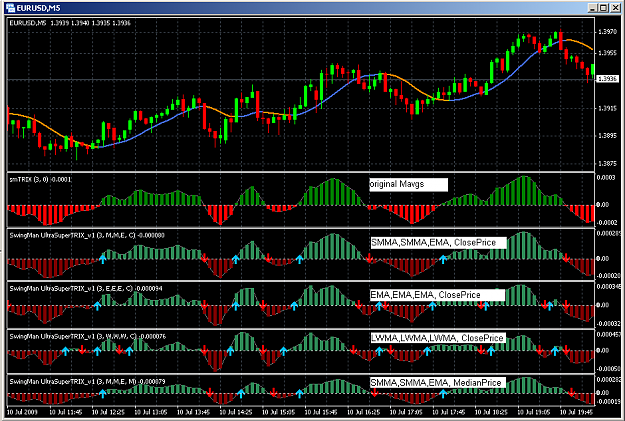Click the 10 Jul 16:25 time axis label
625x421 pixels.
[364, 412]
